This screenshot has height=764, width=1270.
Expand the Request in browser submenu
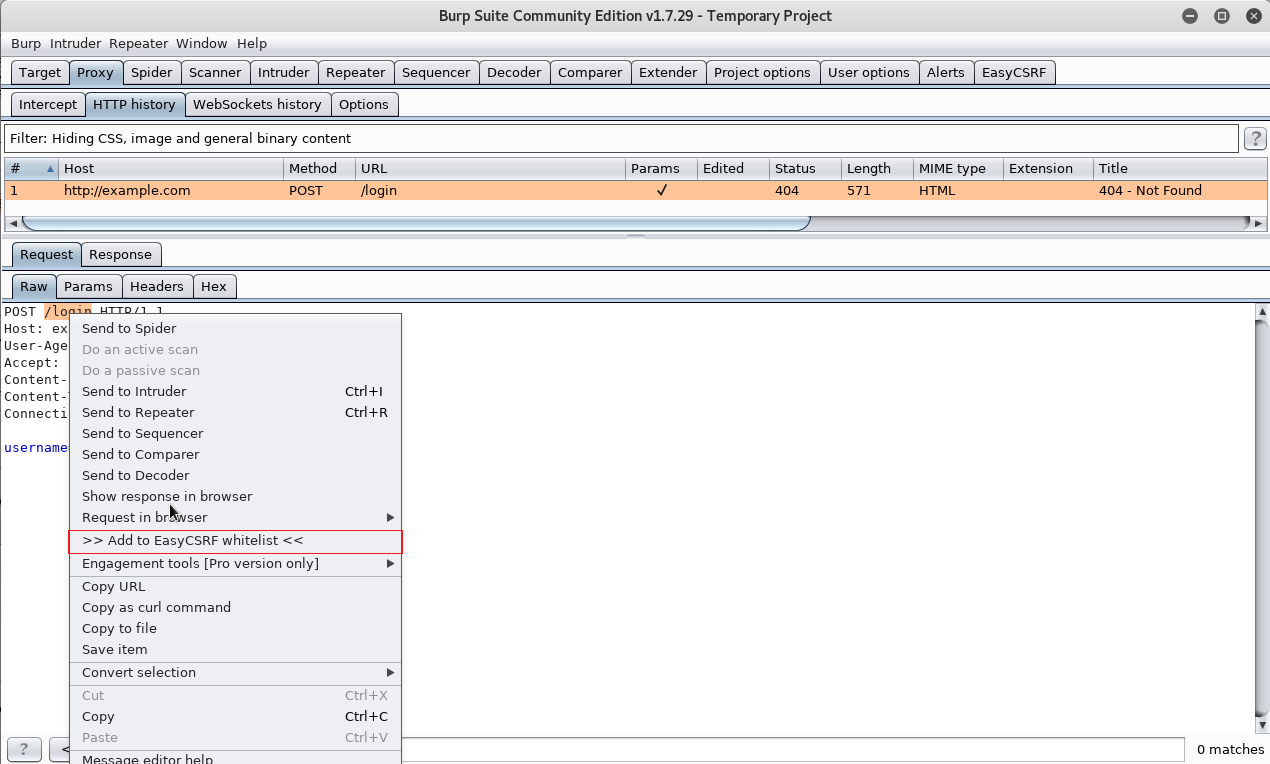coord(391,517)
